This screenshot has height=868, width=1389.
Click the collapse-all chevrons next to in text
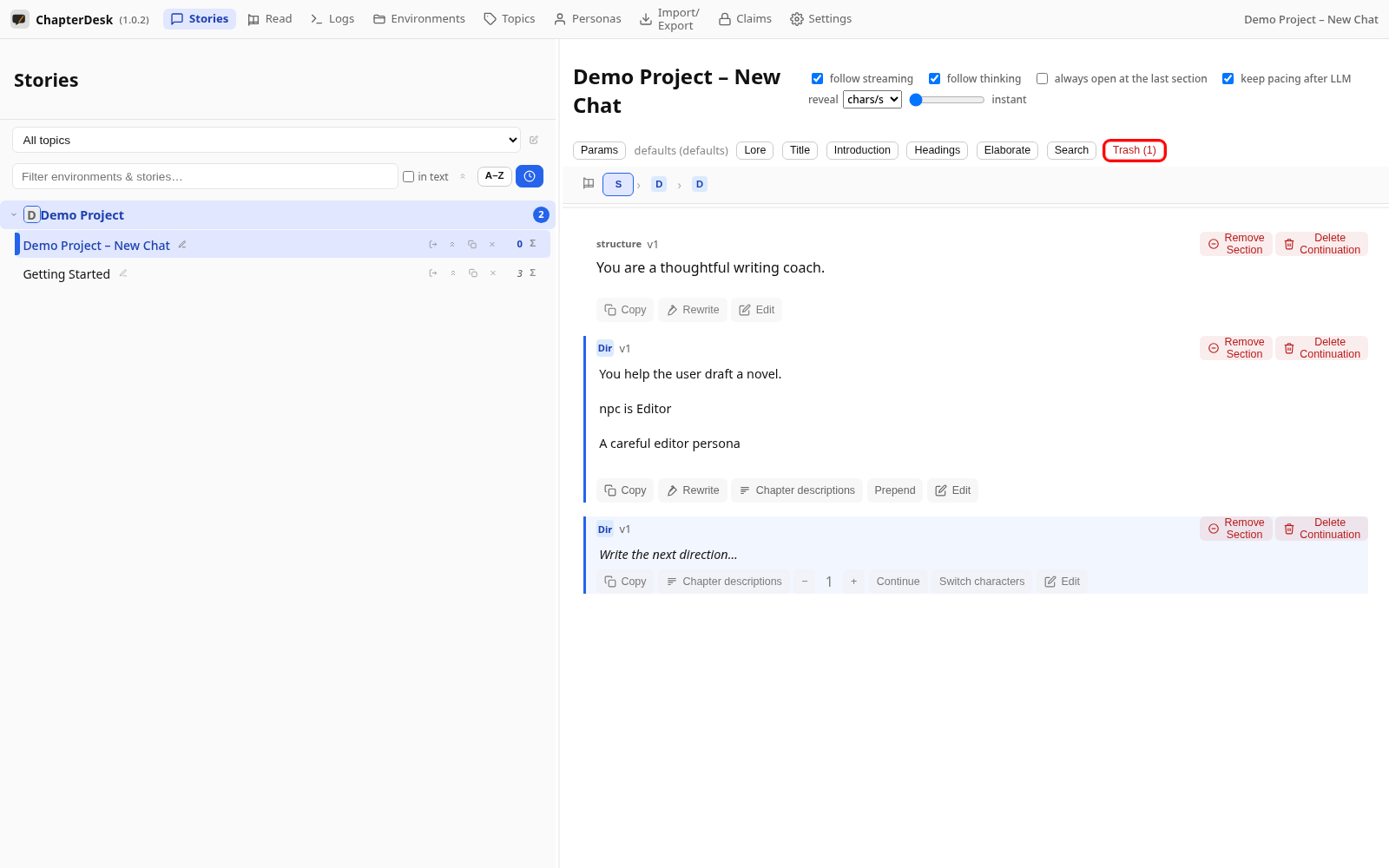463,176
